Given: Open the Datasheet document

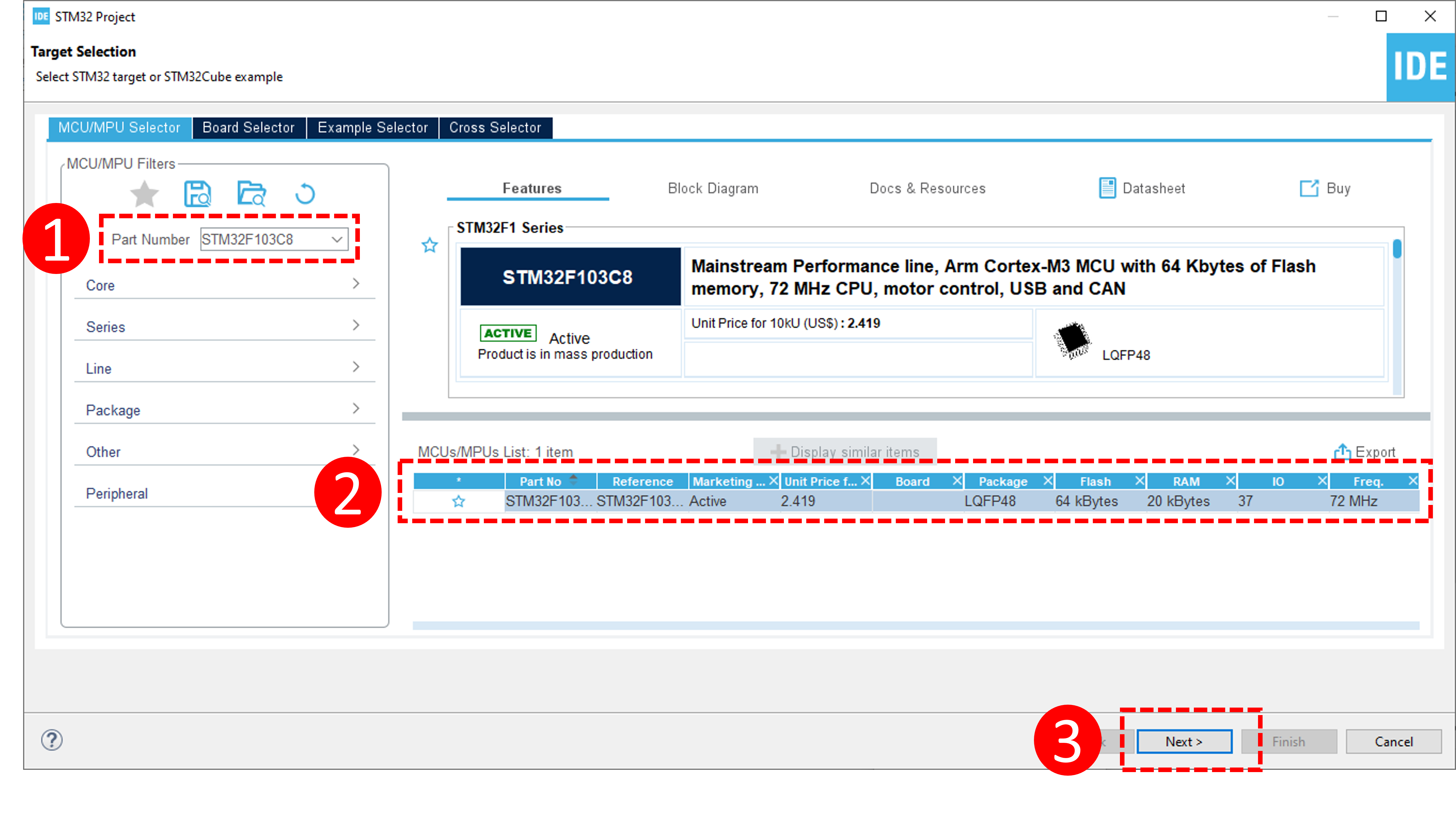Looking at the screenshot, I should (x=1142, y=188).
